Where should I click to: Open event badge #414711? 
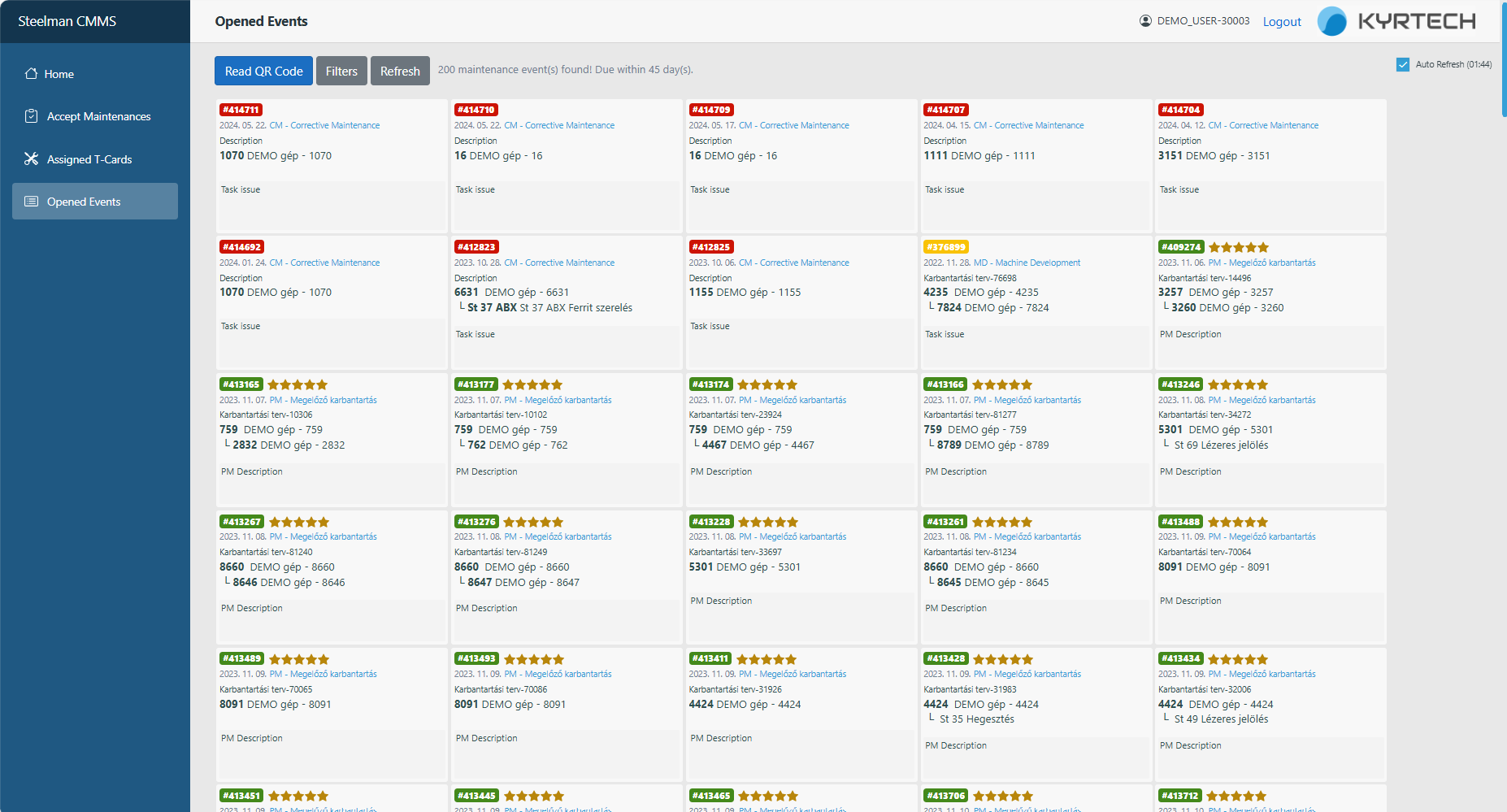241,110
